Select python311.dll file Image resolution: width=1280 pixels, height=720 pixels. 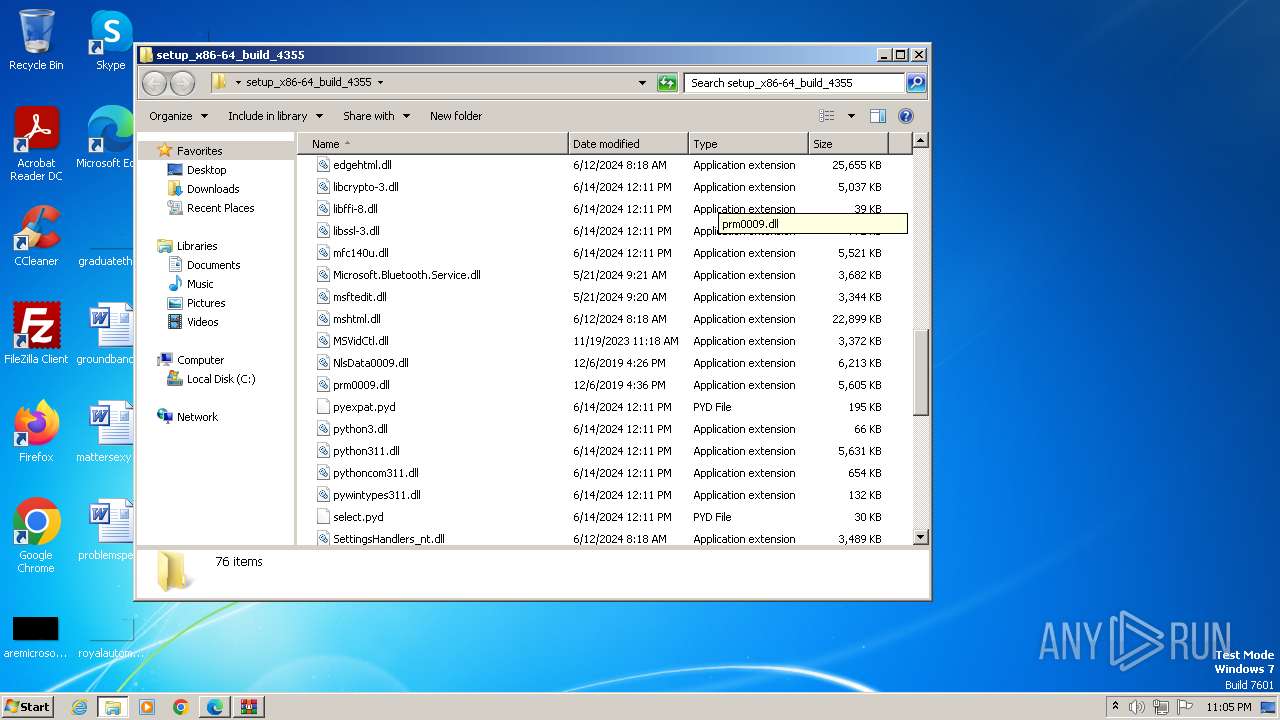(x=366, y=451)
